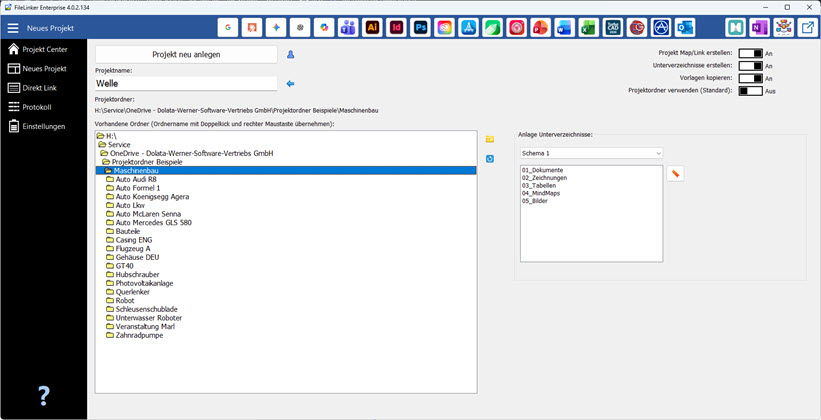
Task: Launch the OneNote icon
Action: pos(760,28)
